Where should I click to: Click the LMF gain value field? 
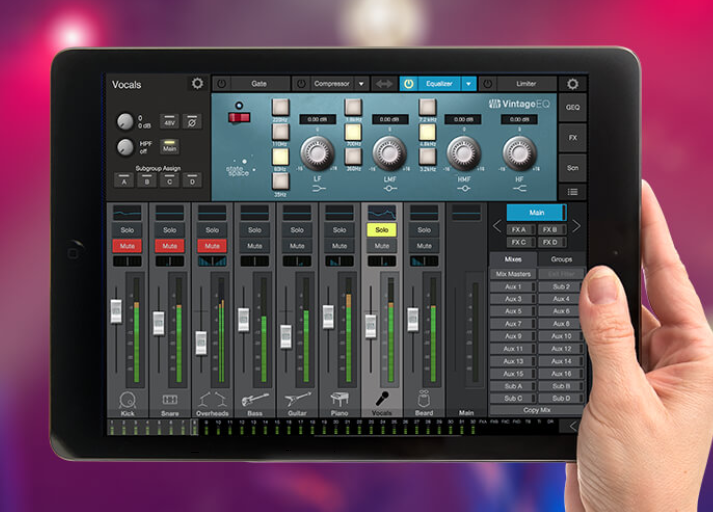point(390,120)
